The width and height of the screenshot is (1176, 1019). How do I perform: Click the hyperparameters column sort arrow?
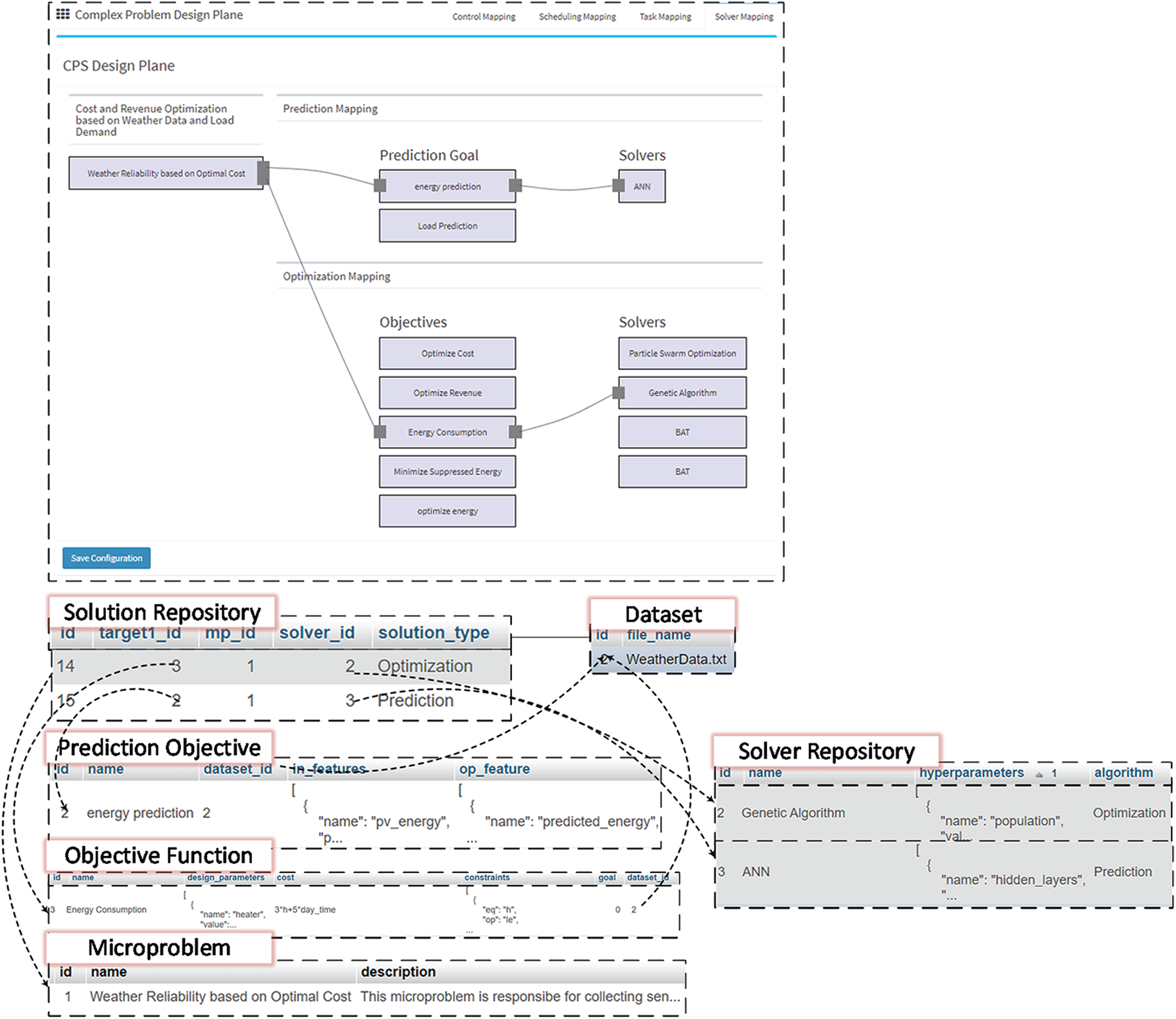coord(1039,774)
